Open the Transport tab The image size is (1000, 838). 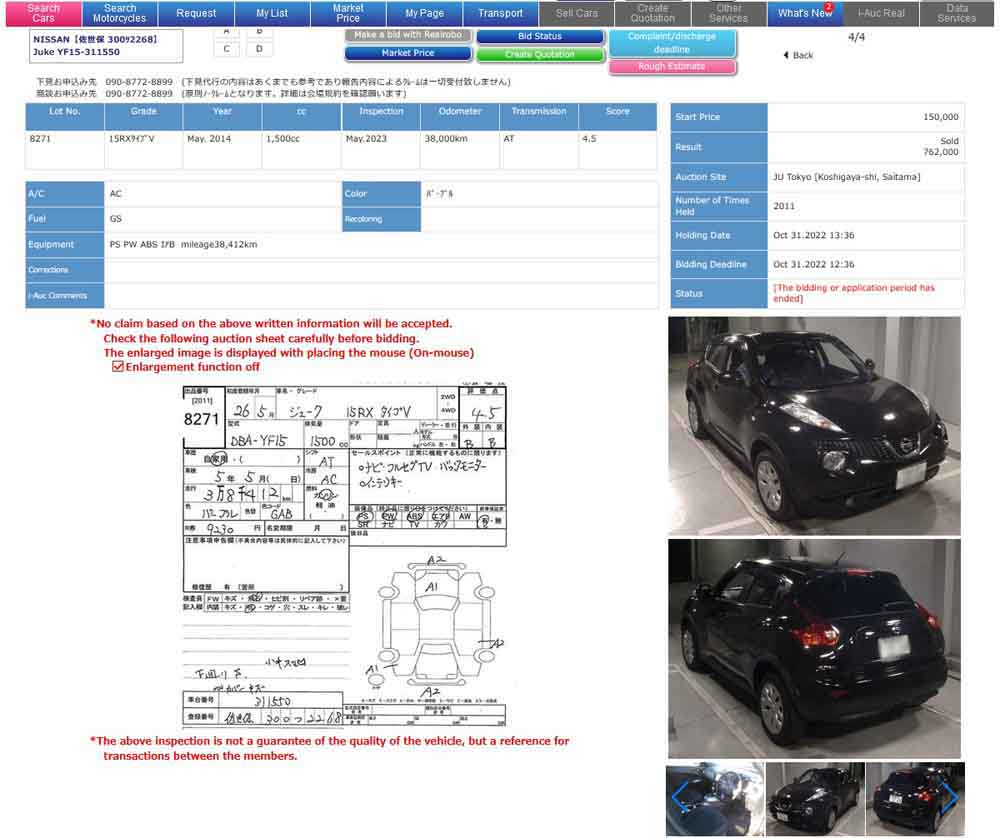500,13
